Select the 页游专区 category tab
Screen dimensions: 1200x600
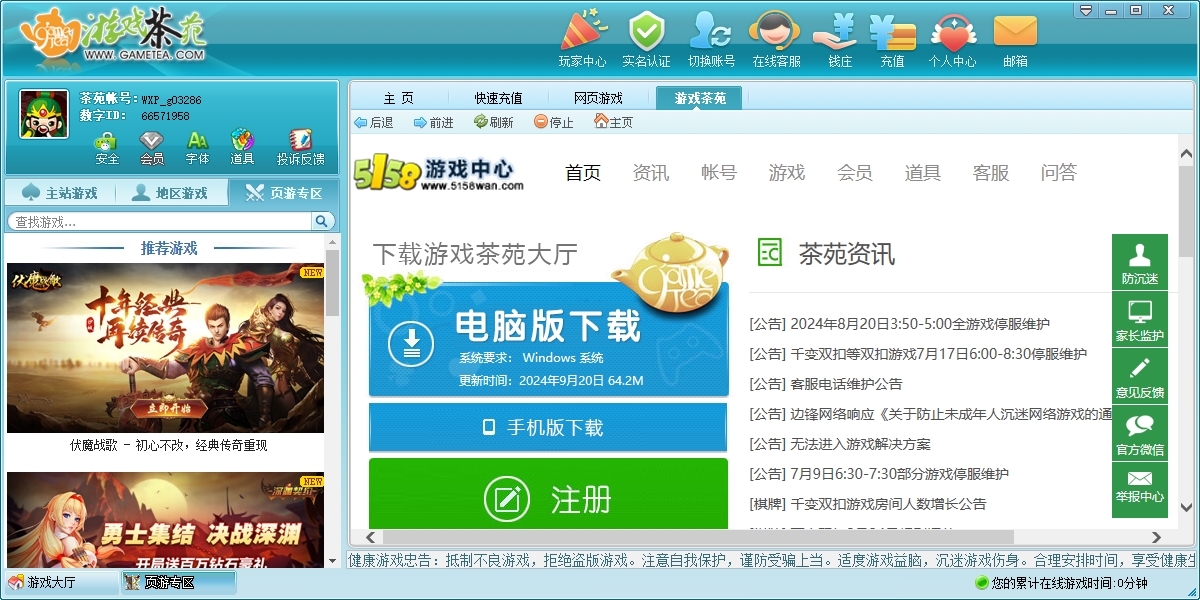coord(284,193)
